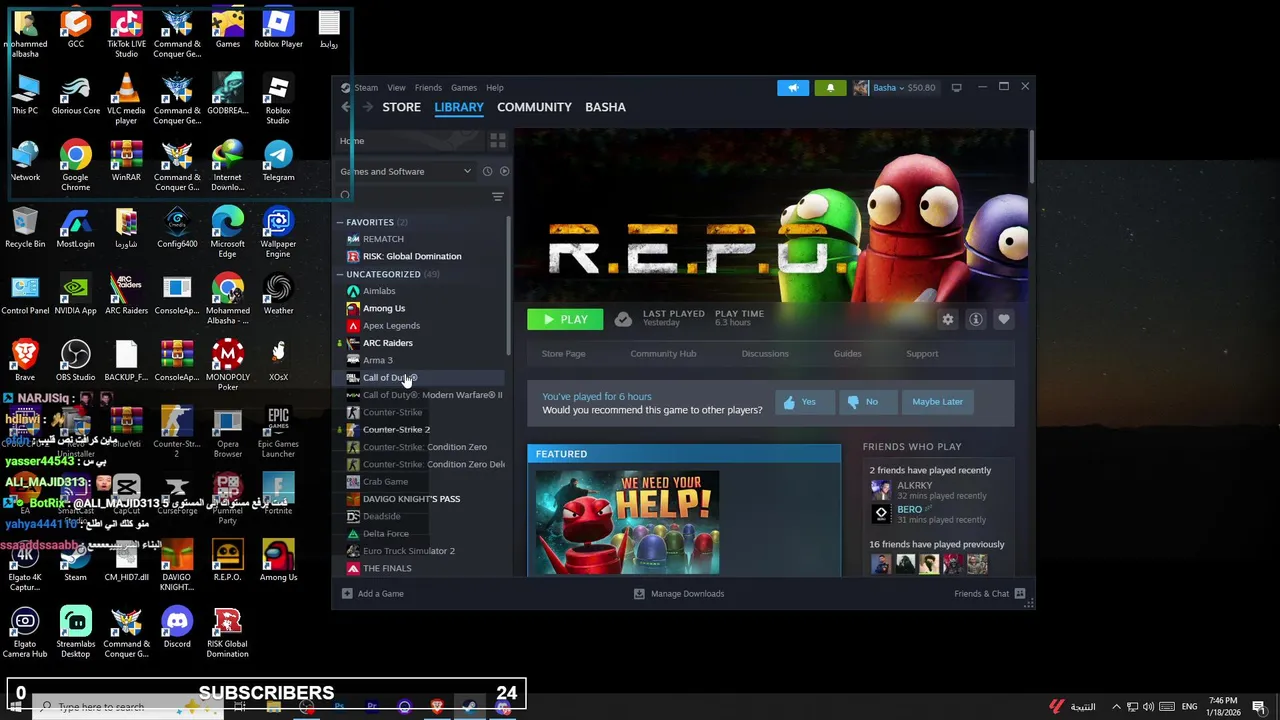This screenshot has width=1280, height=720.
Task: Switch library to grid collections view
Action: point(497,141)
